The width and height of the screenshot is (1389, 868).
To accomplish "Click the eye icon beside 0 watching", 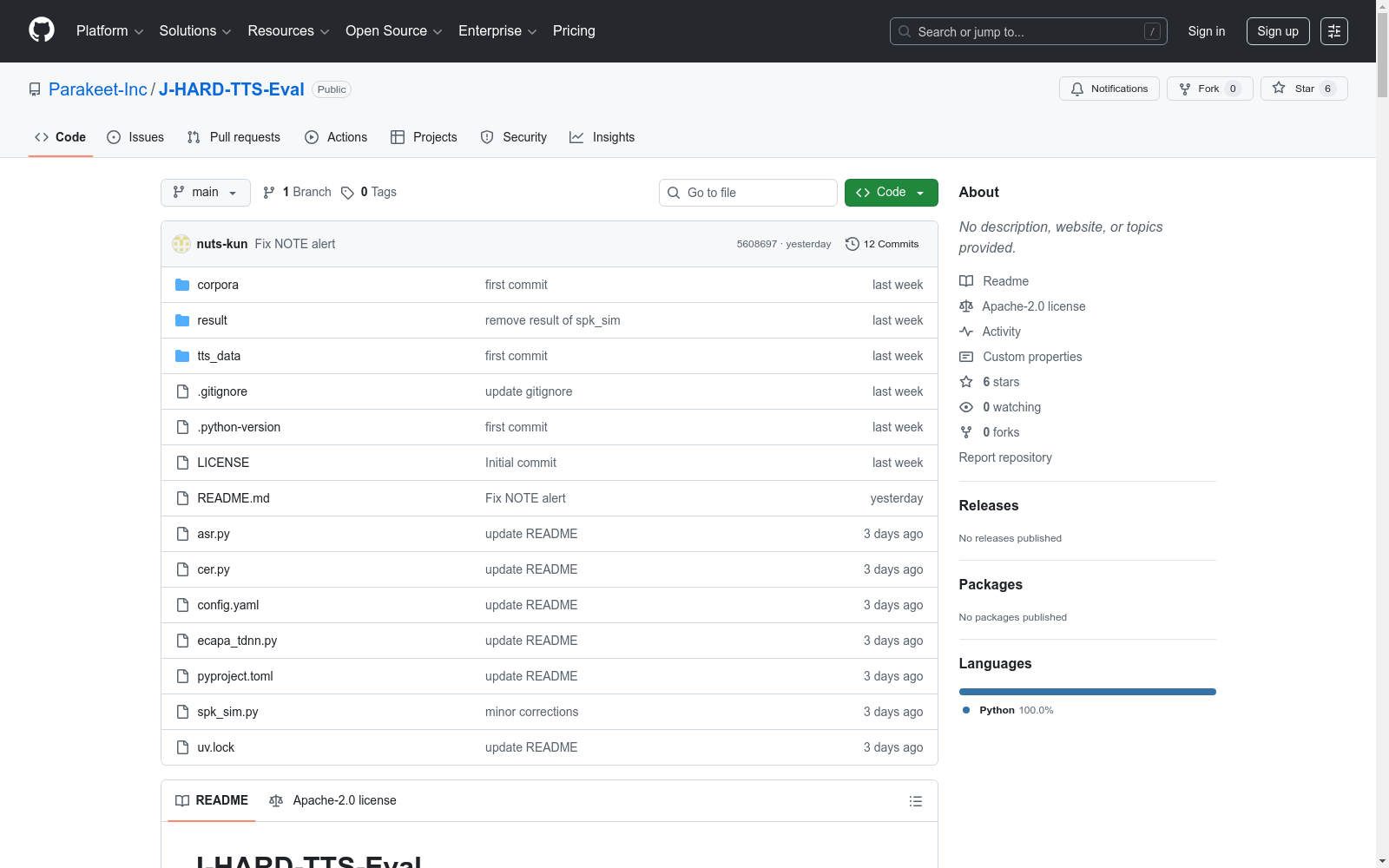I will point(966,407).
